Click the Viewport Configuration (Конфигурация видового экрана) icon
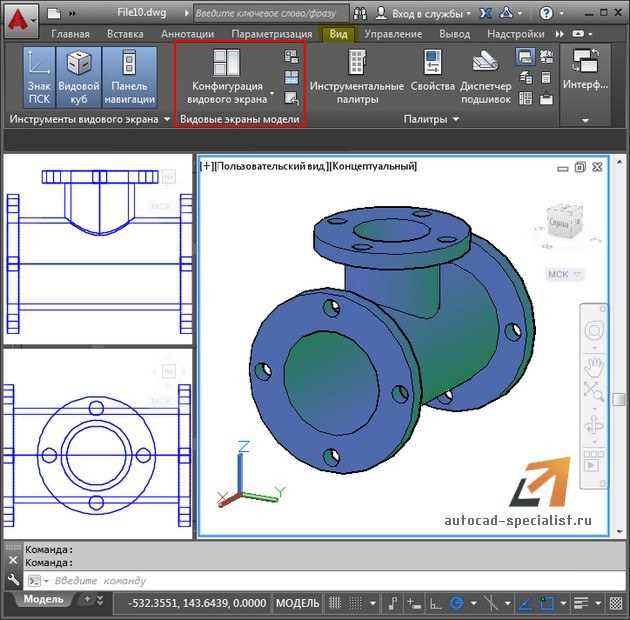 [227, 62]
